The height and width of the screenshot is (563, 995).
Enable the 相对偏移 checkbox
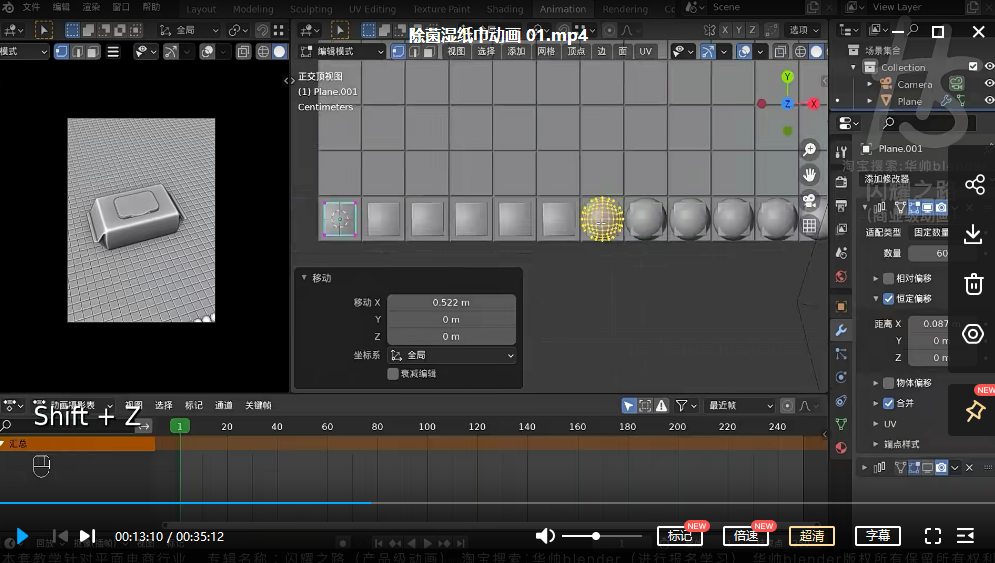coord(888,278)
